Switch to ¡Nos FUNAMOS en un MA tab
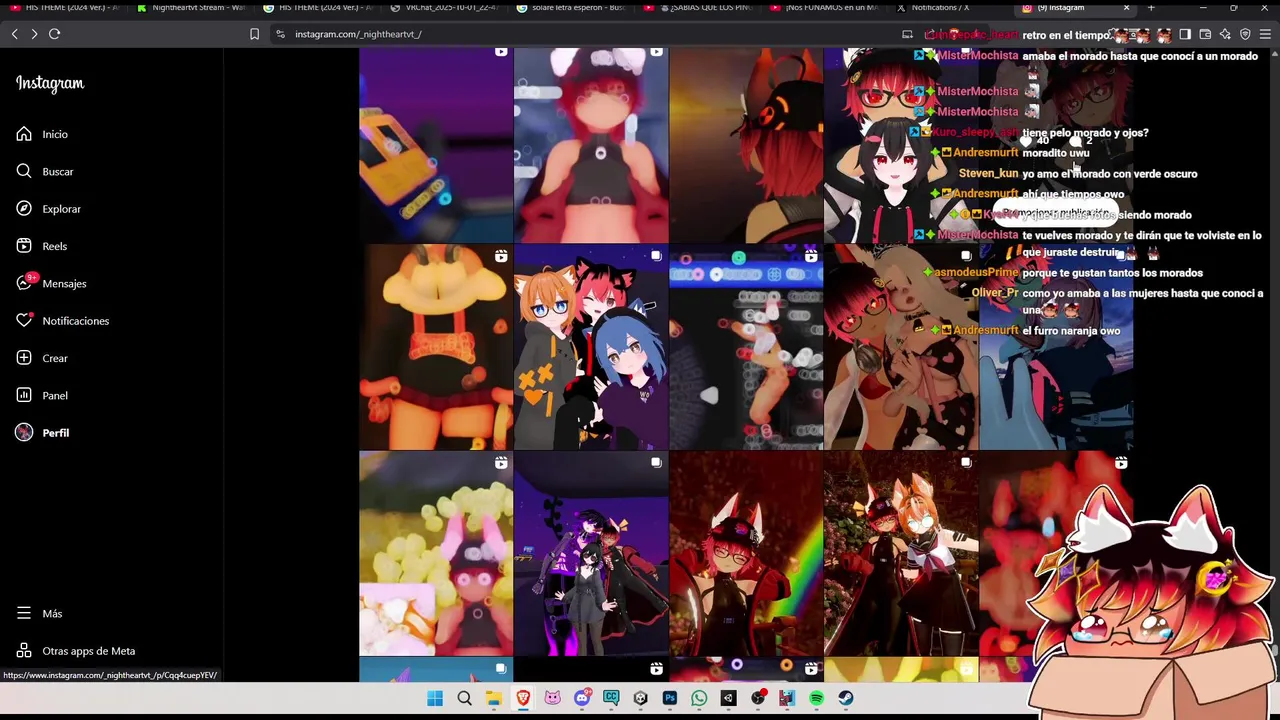 click(x=827, y=8)
